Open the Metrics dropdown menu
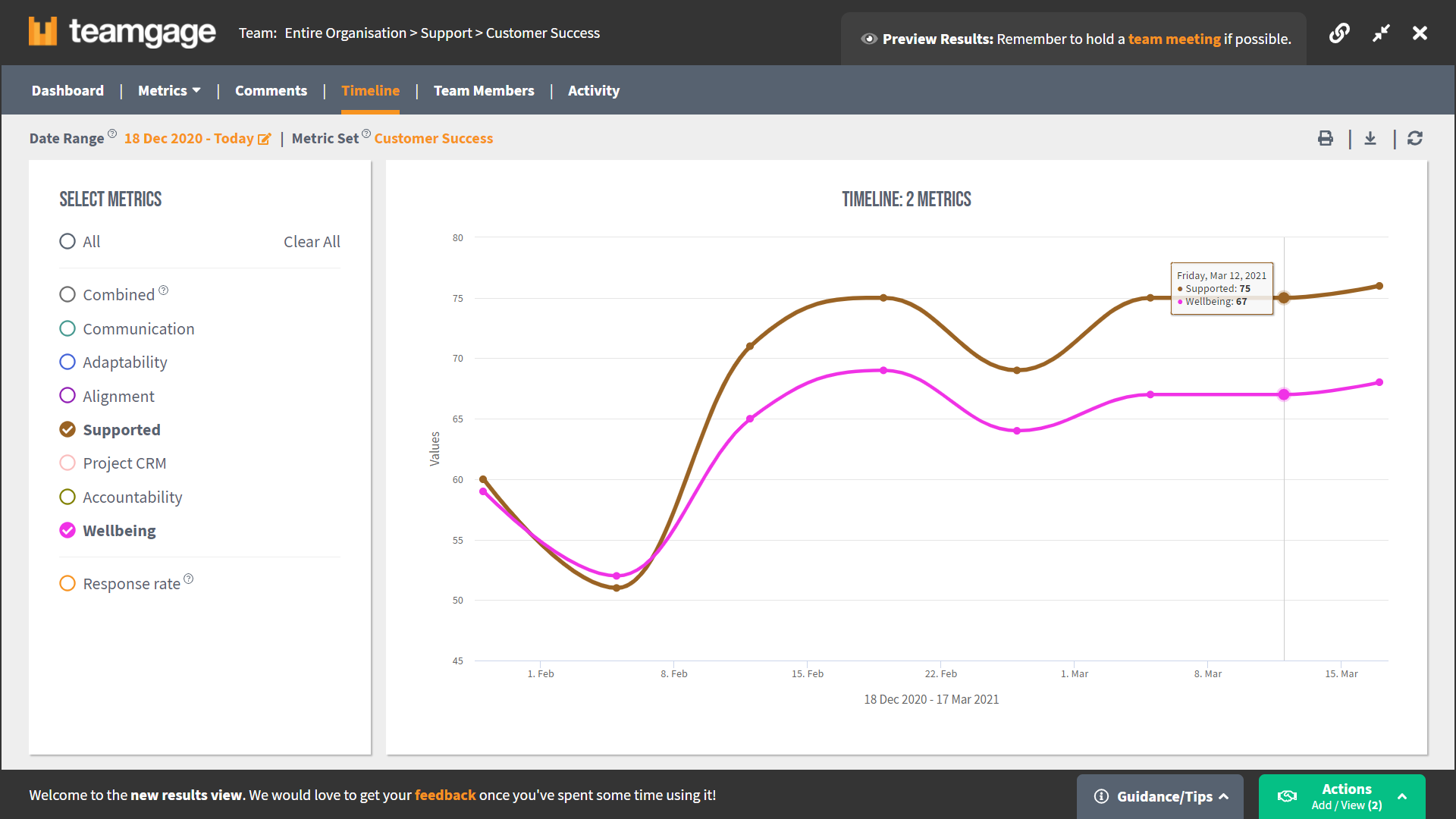Image resolution: width=1456 pixels, height=819 pixels. [168, 91]
